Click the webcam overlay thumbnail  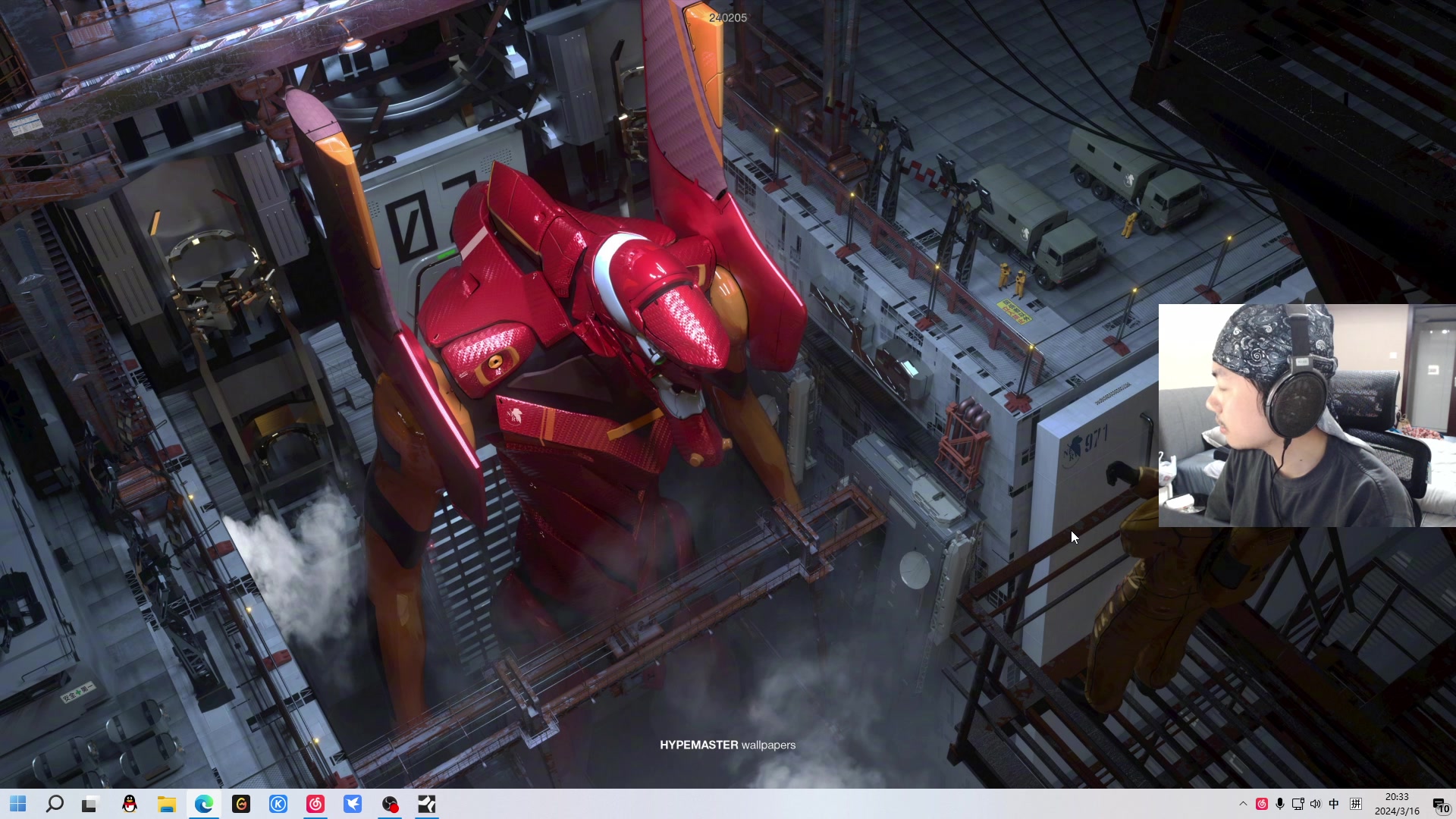pyautogui.click(x=1307, y=416)
